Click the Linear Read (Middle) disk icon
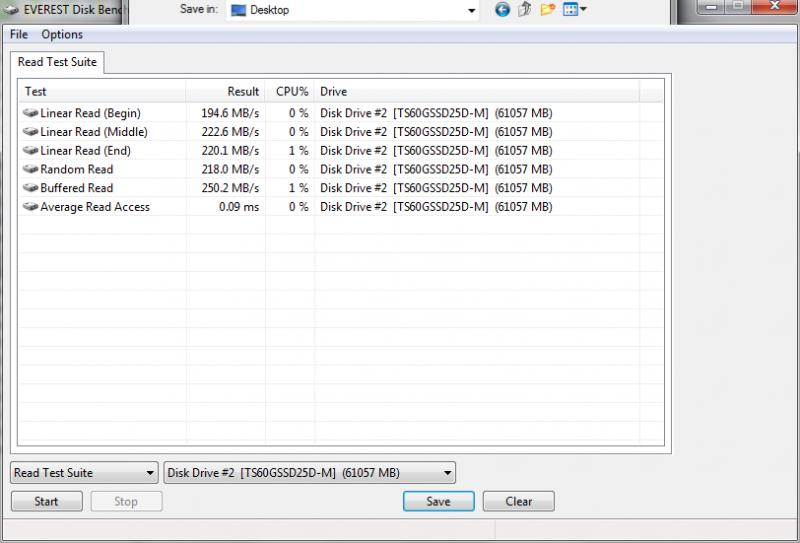Screen dimensions: 800x543 pyautogui.click(x=31, y=132)
